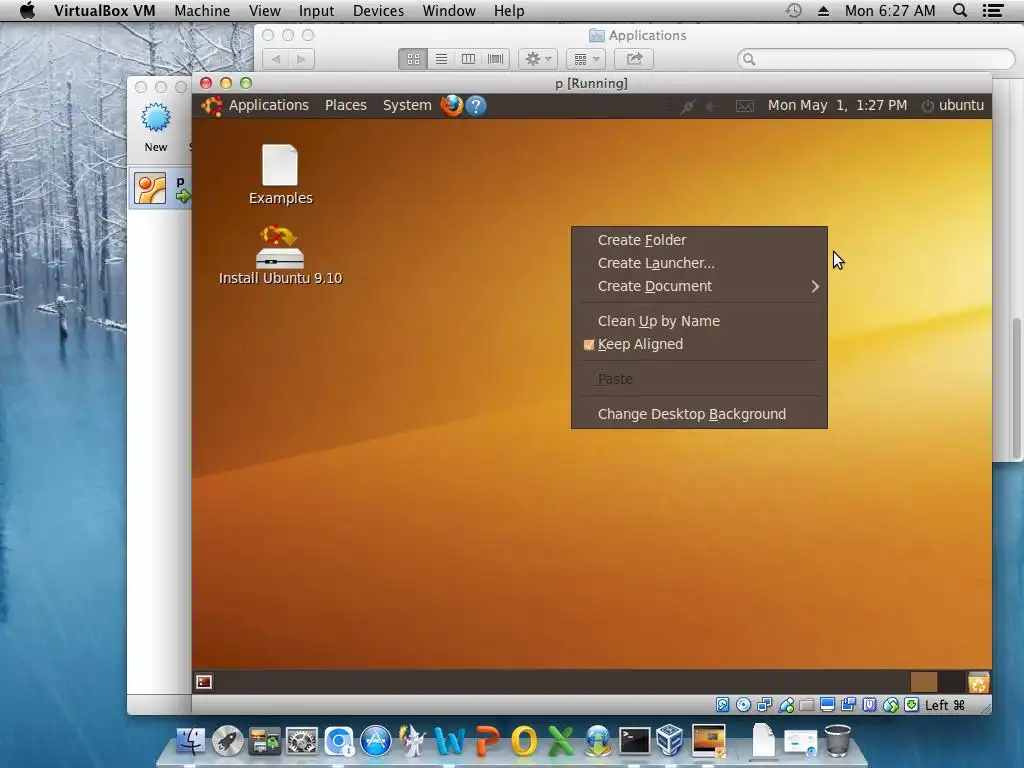
Task: Open the Machine menu in macOS menu bar
Action: [202, 11]
